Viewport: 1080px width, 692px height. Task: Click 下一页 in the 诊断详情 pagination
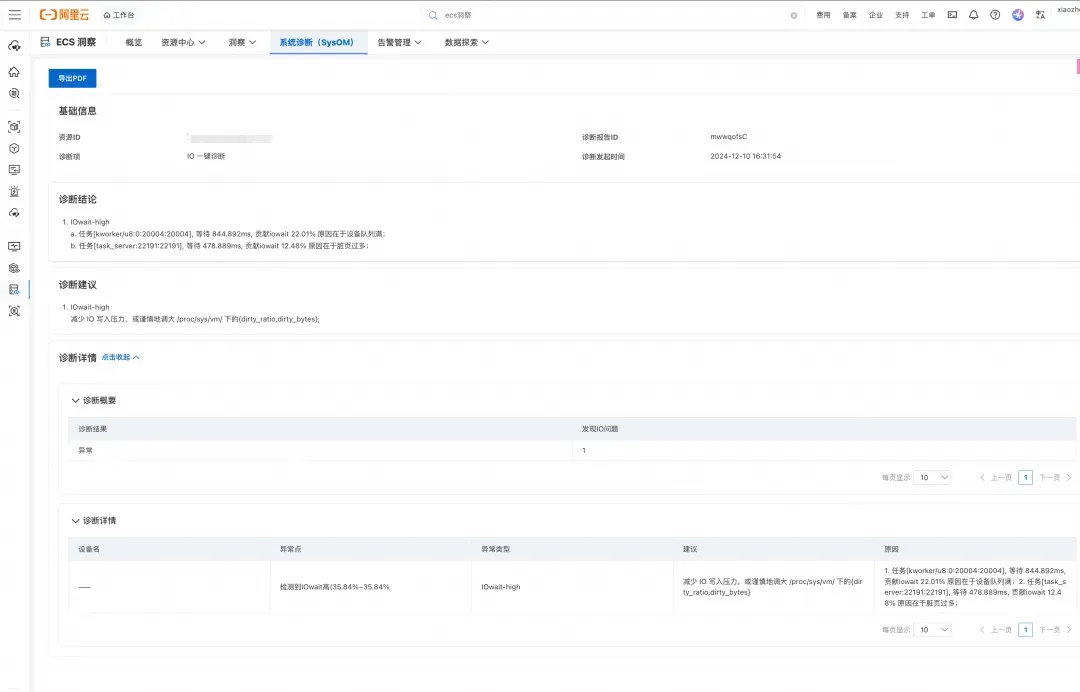click(1055, 630)
